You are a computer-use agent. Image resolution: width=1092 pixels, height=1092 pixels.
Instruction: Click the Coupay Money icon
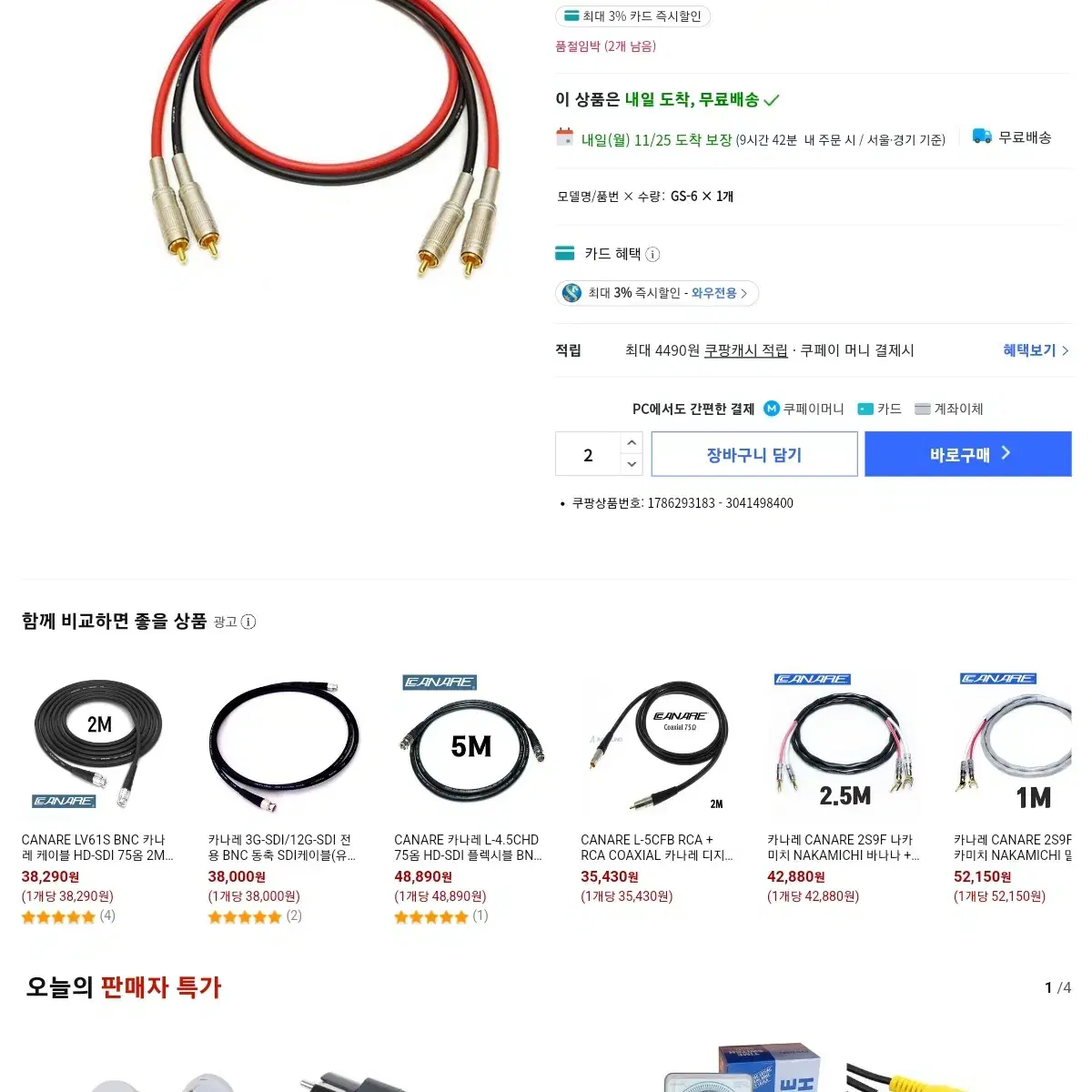coord(772,409)
